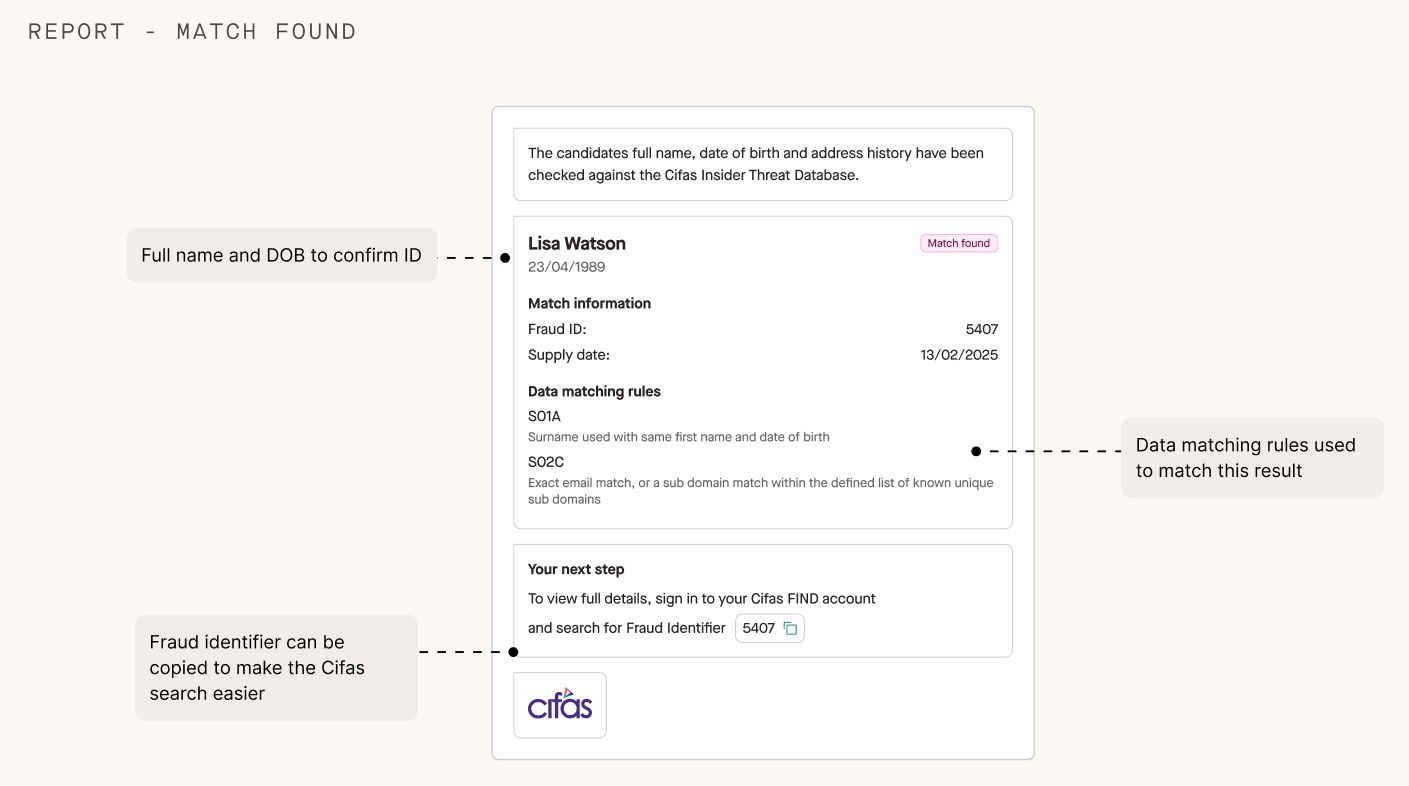Image resolution: width=1409 pixels, height=786 pixels.
Task: Select the copy-to-clipboard symbol in the next step section
Action: (789, 627)
